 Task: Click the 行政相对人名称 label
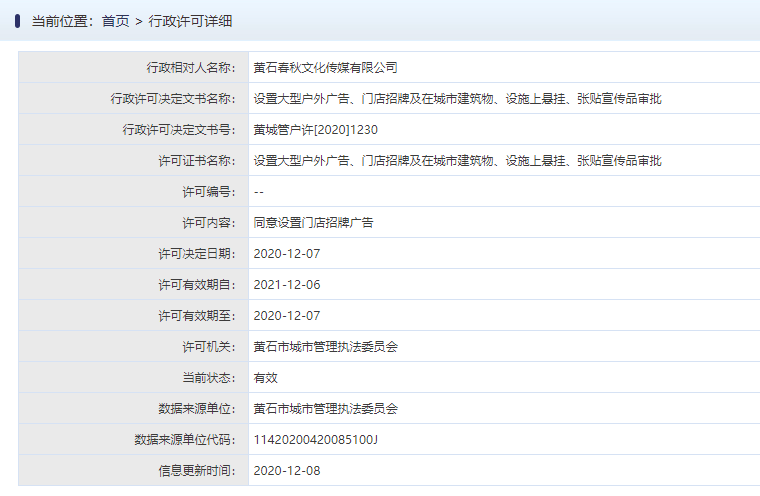191,68
